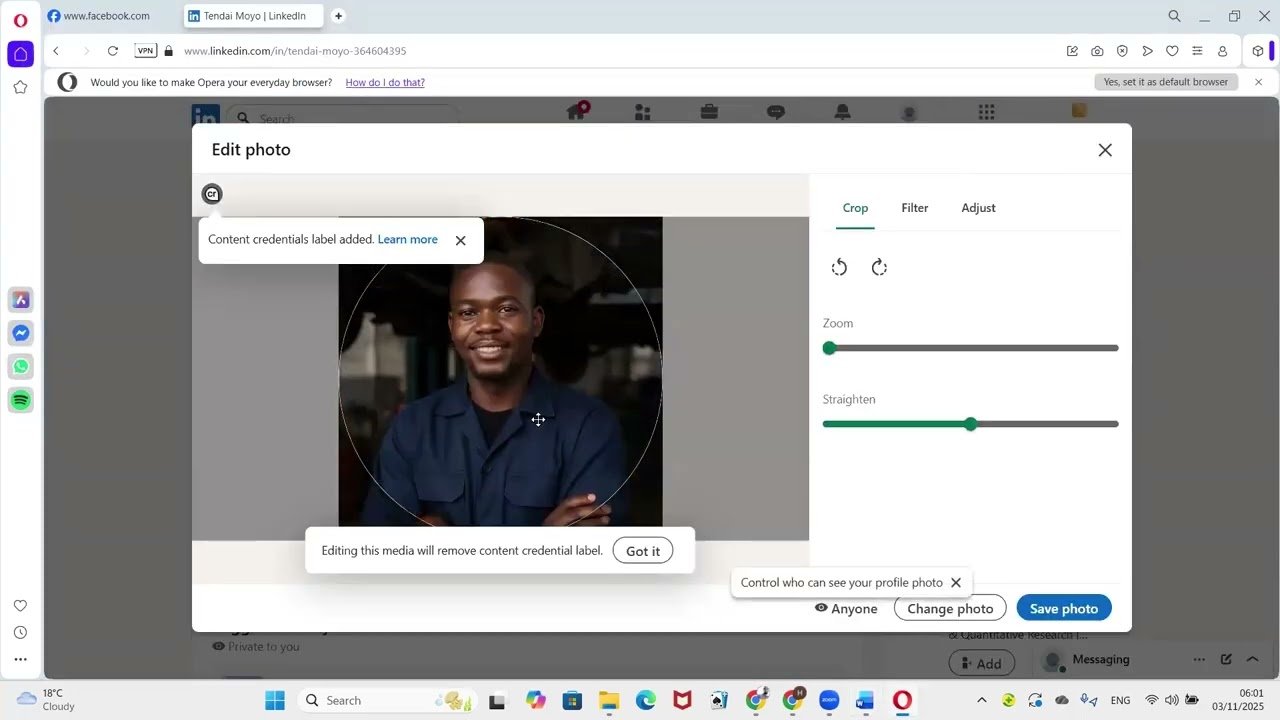Open Opera easy setup sliders icon
1280x720 pixels.
point(1197,51)
